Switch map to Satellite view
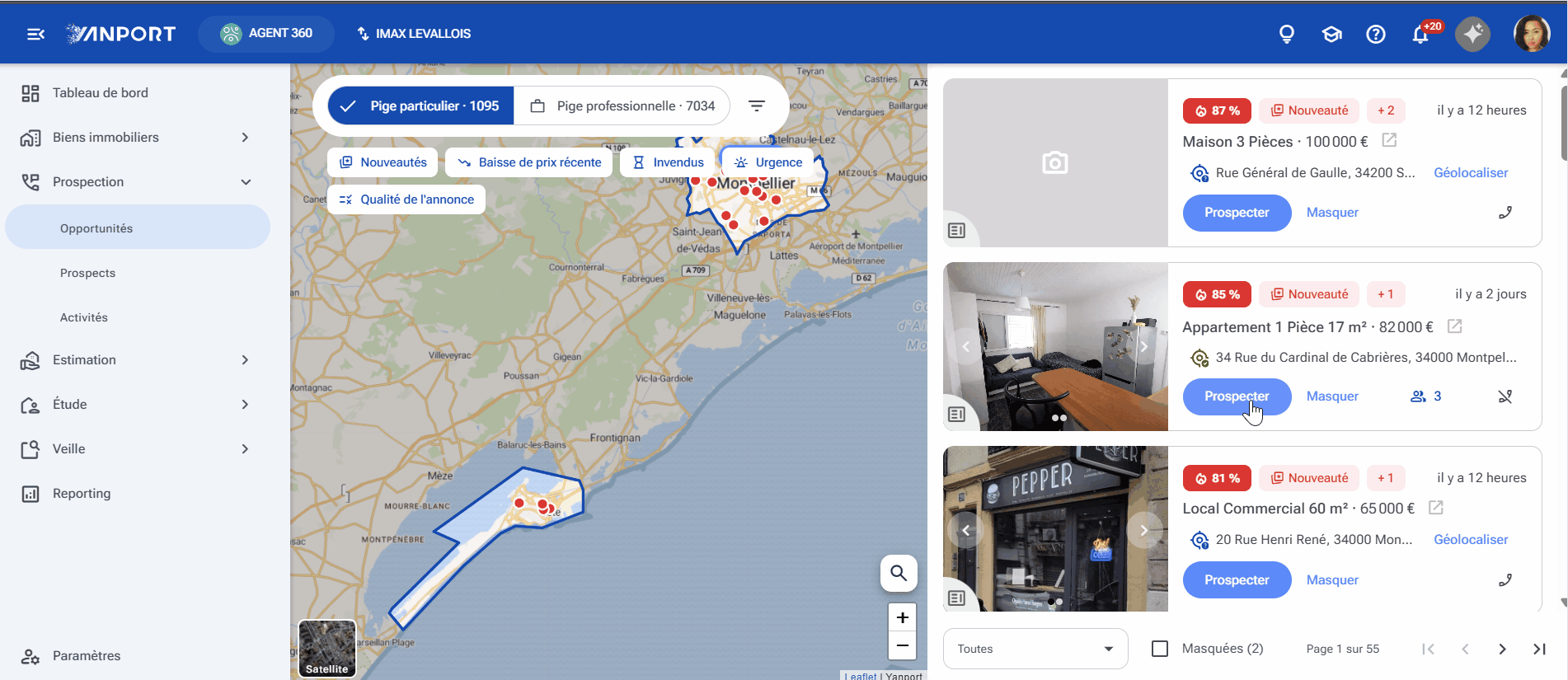This screenshot has width=1568, height=680. point(327,649)
